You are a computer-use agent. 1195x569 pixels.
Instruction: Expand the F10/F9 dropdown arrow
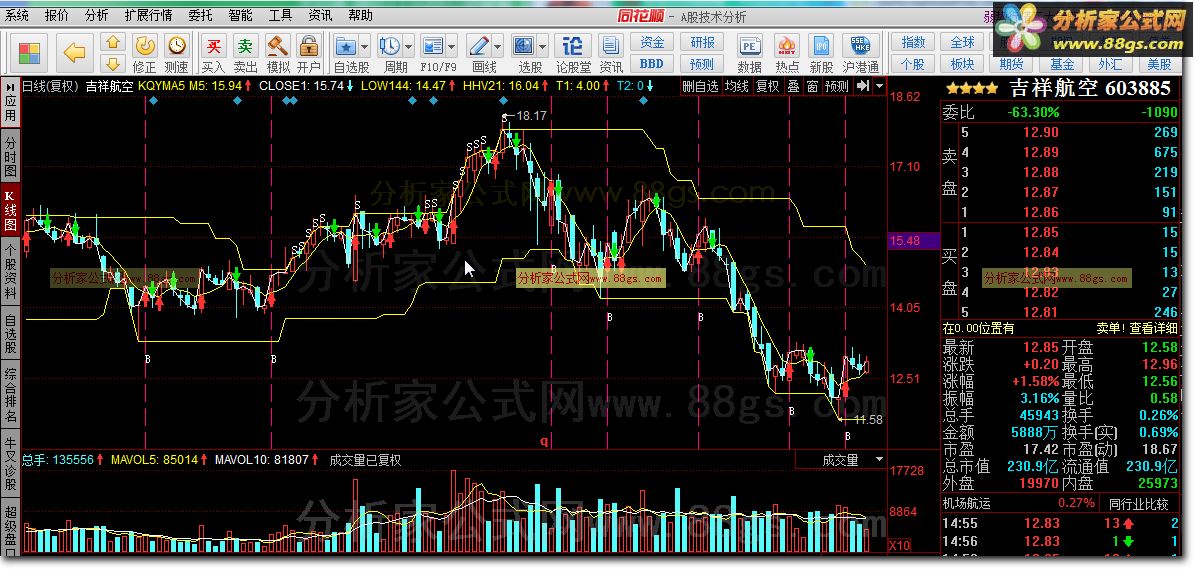pos(451,45)
